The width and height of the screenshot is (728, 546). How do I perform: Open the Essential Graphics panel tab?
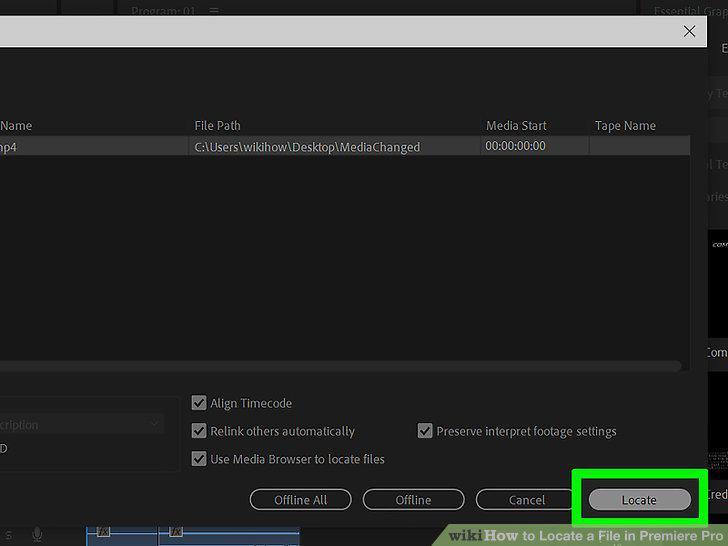690,11
